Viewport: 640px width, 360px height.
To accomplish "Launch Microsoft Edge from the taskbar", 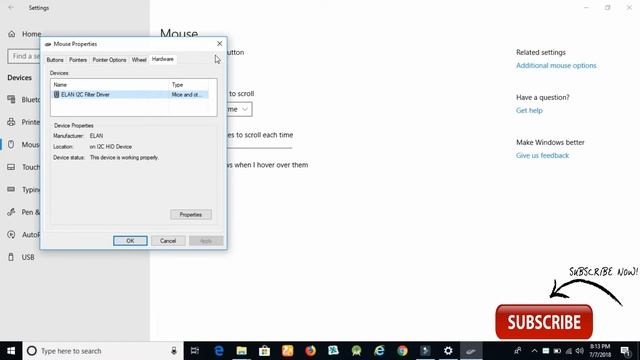I will click(x=219, y=351).
